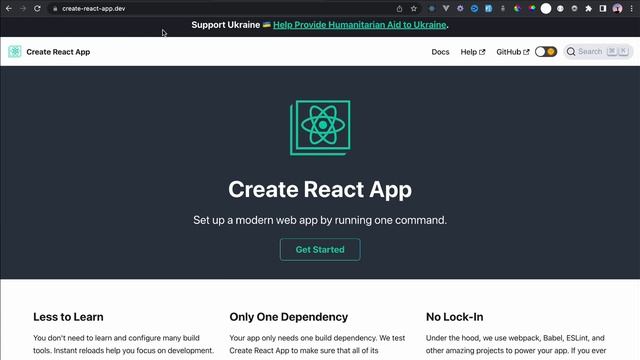Open the V-shaped extension icon
The image size is (640, 360).
pyautogui.click(x=446, y=9)
